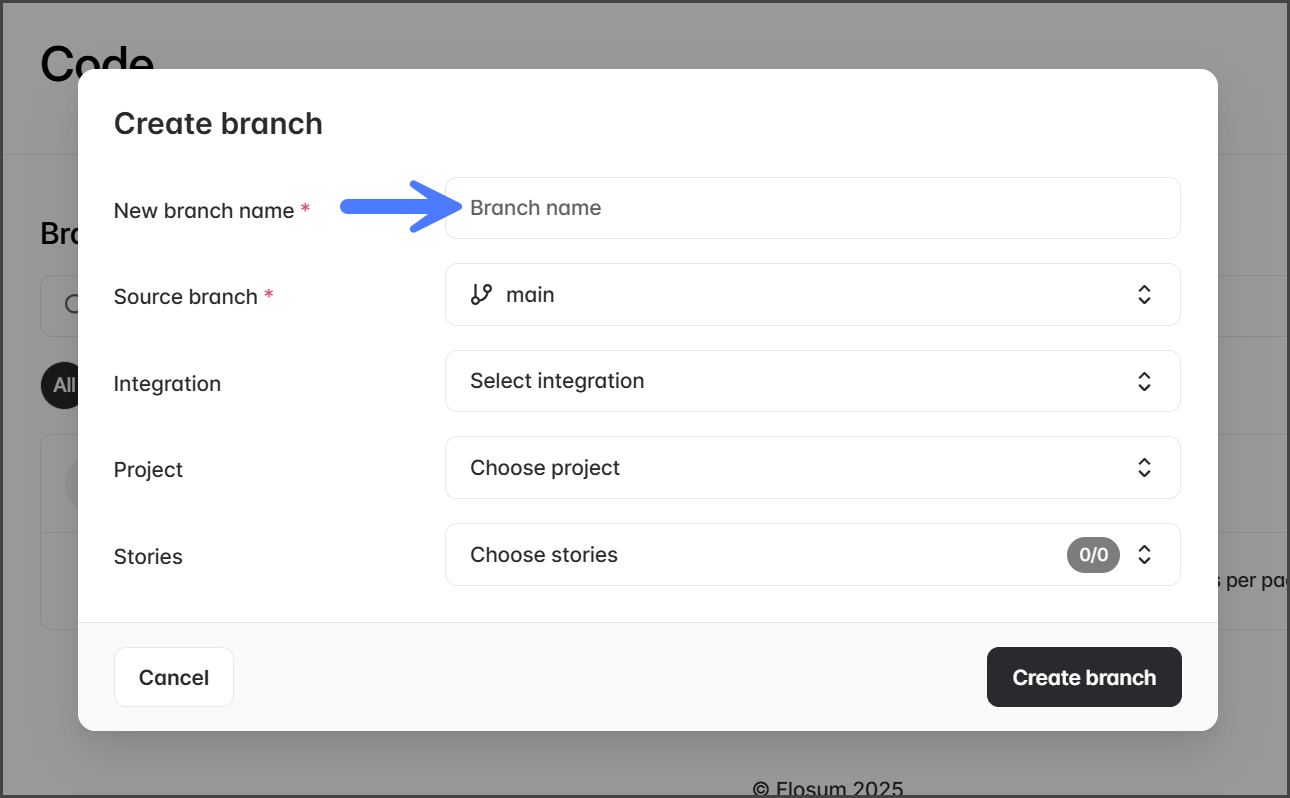Click the Source branch up-down chevron icon

point(1144,295)
